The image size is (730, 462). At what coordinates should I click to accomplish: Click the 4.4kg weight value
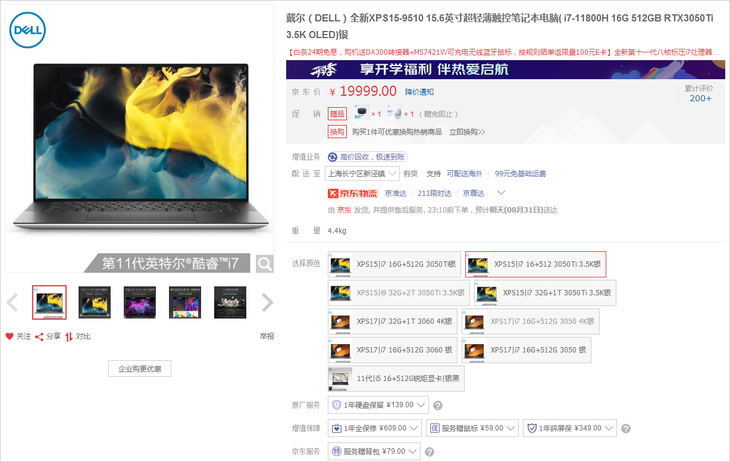click(337, 231)
